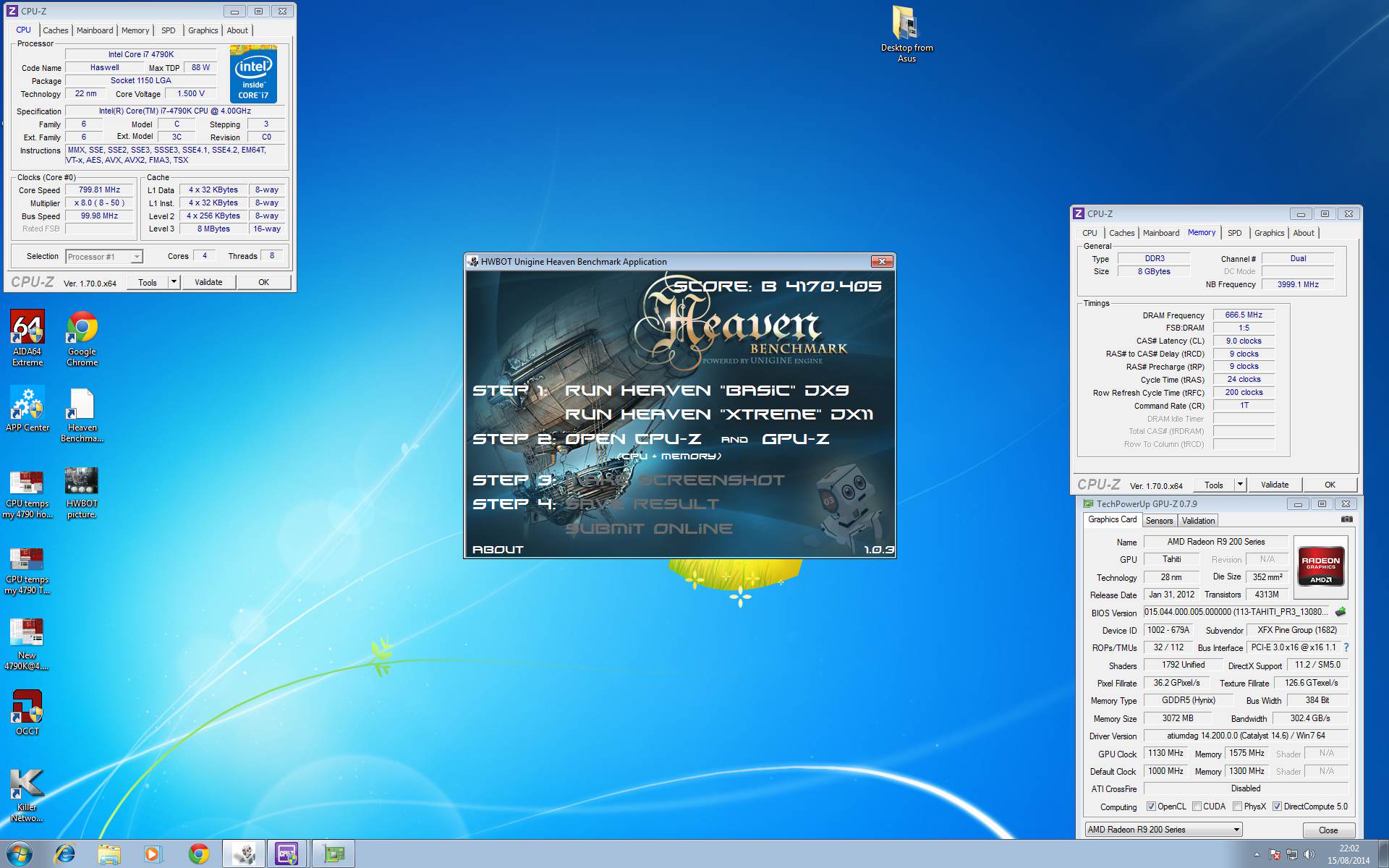The image size is (1389, 868).
Task: Expand the Processor #1 selection dropdown
Action: point(137,257)
